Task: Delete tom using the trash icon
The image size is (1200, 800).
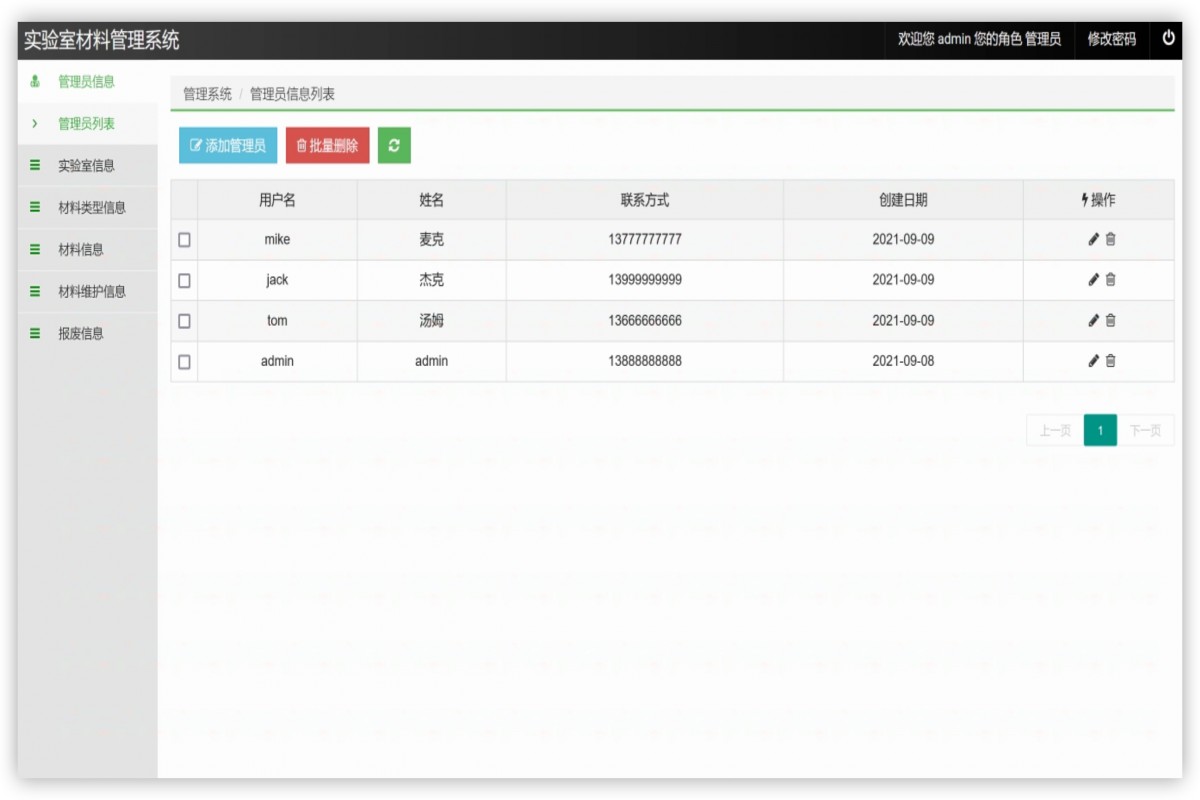Action: point(1111,321)
